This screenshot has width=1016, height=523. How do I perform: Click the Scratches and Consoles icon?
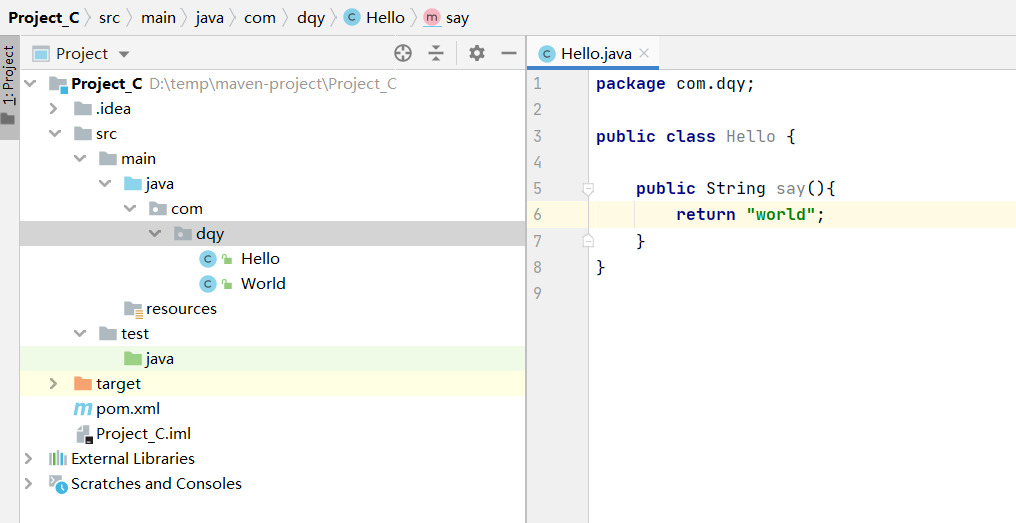pos(58,484)
